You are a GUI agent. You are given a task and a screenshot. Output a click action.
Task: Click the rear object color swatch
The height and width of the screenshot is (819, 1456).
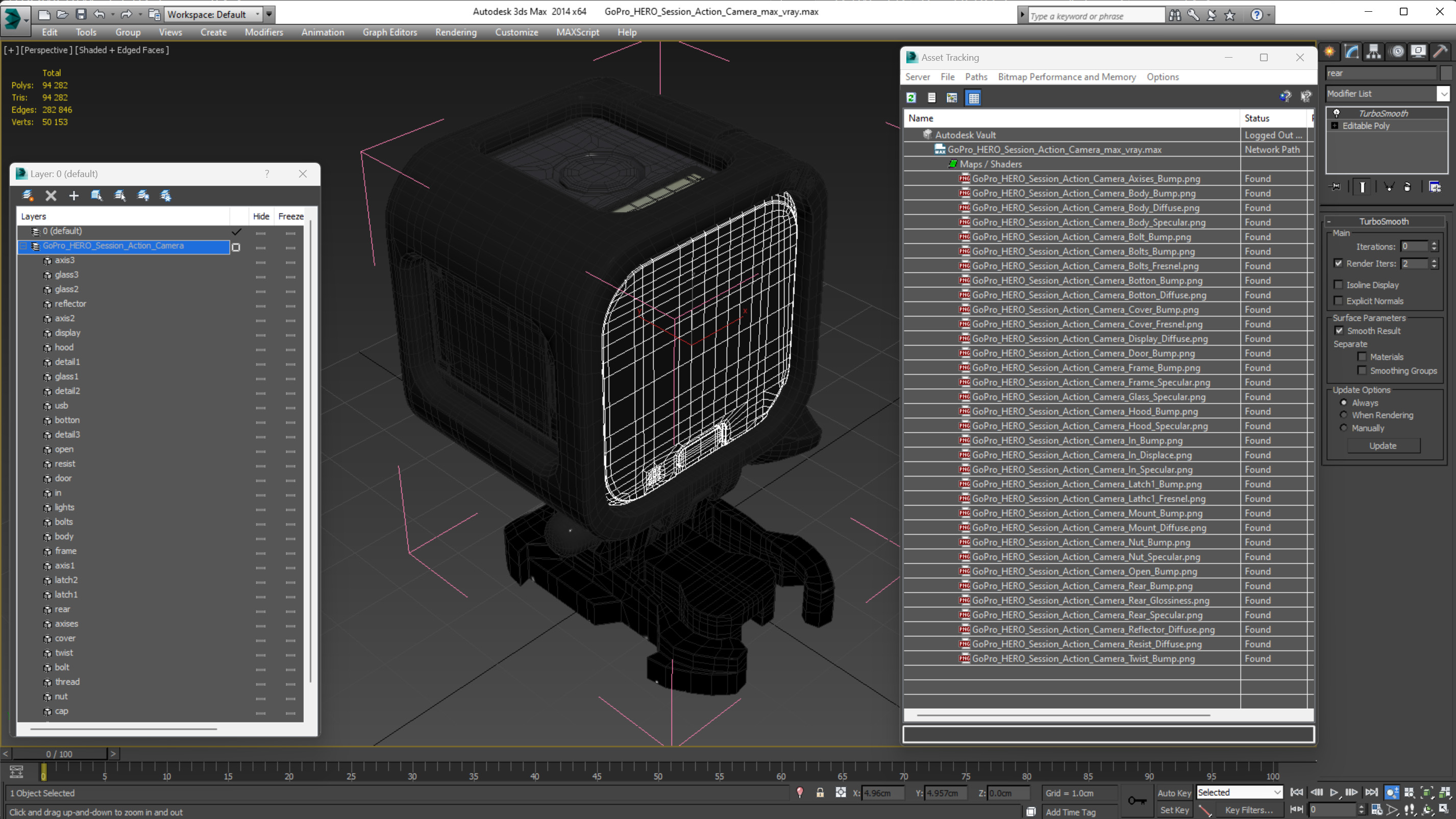(1445, 73)
